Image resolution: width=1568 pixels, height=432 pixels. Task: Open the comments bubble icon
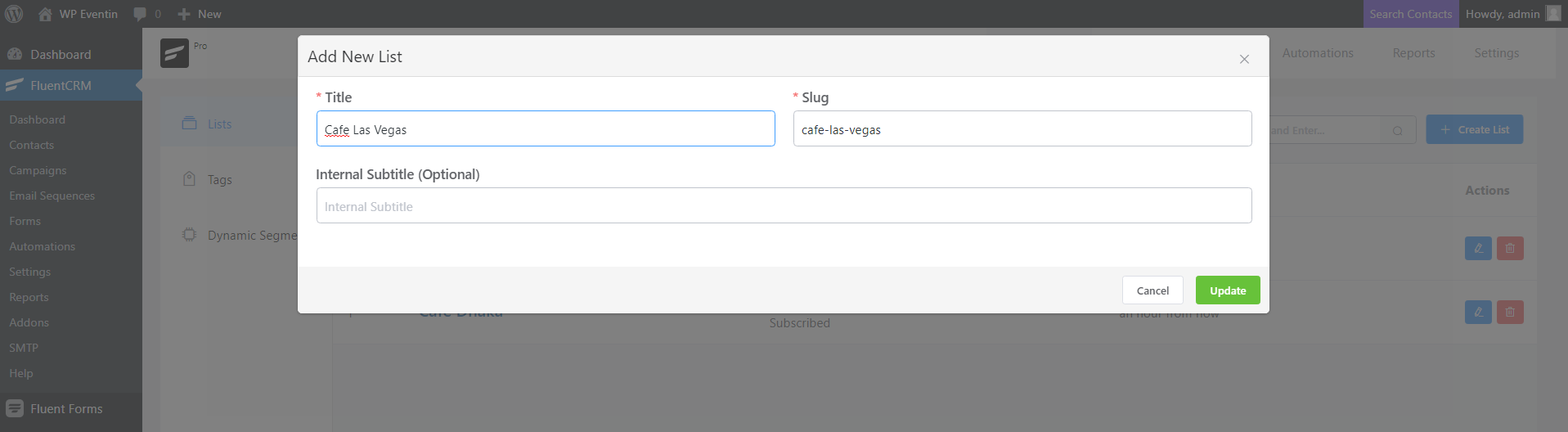point(141,14)
